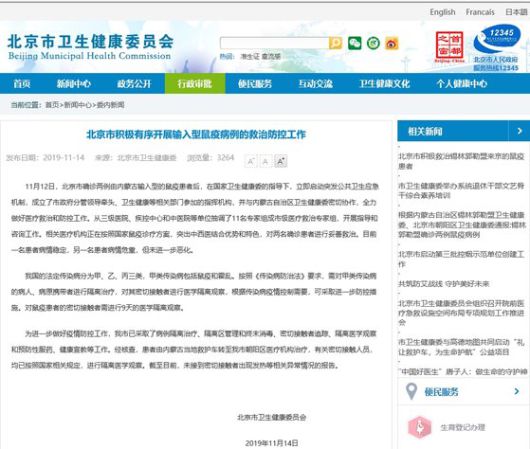
Task: Switch site language to Francais
Action: 480,12
